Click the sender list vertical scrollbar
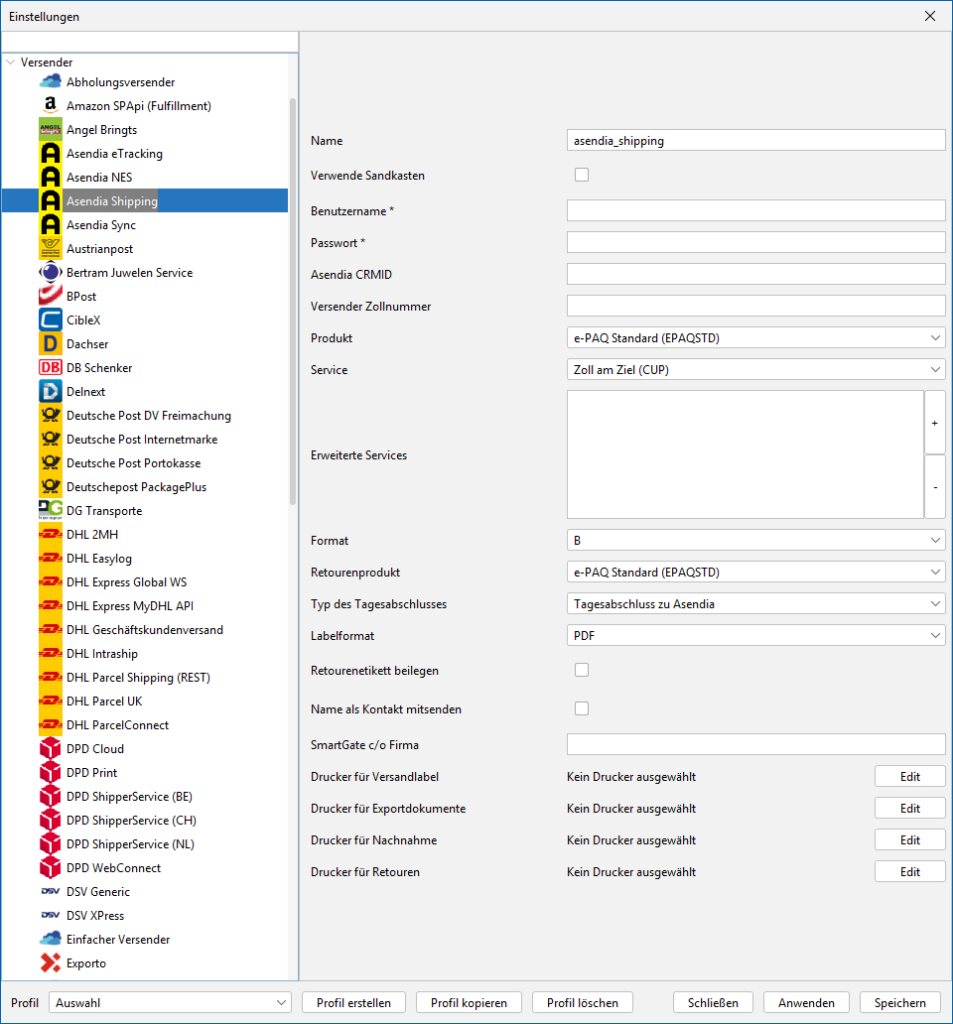The image size is (953, 1024). click(x=292, y=300)
